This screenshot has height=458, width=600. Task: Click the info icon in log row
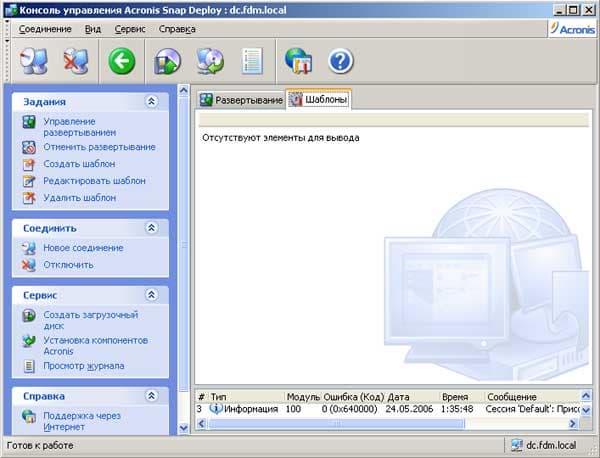[x=216, y=409]
